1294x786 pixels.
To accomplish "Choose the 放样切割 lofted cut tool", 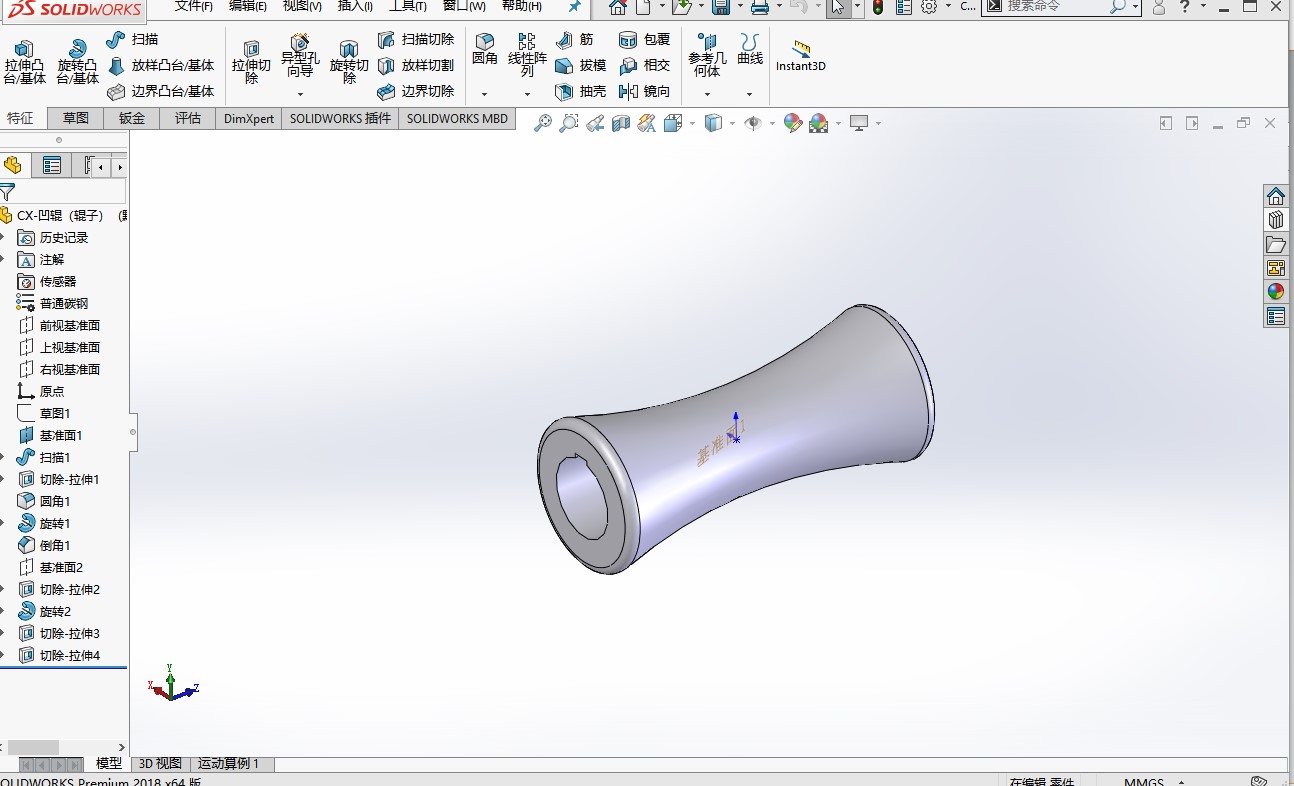I will tap(415, 65).
